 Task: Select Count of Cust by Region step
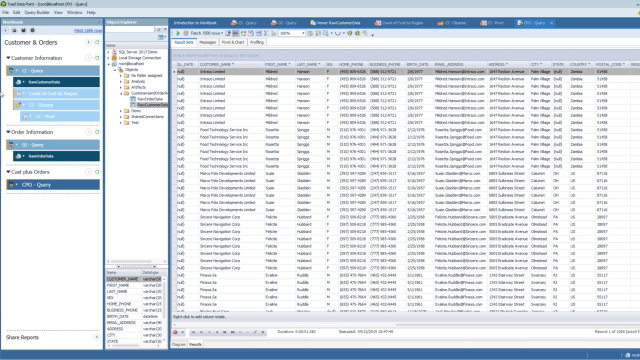click(56, 93)
